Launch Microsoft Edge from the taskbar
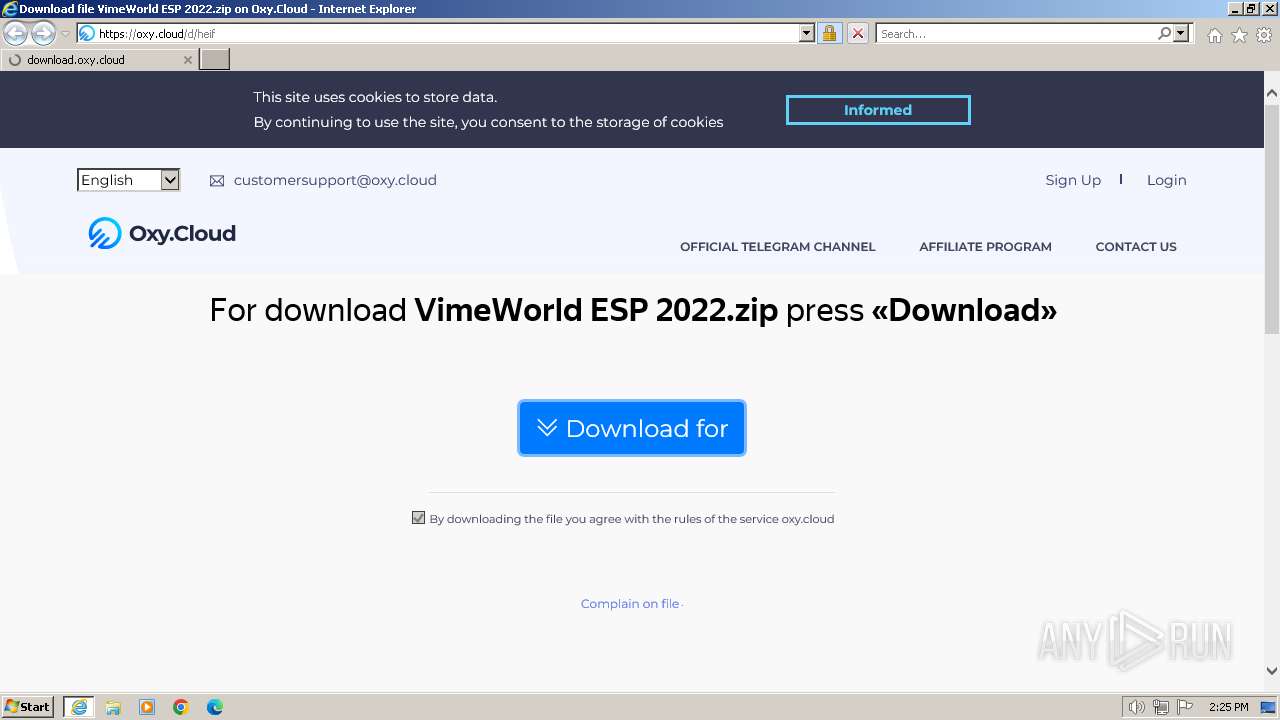1280x720 pixels. click(215, 707)
